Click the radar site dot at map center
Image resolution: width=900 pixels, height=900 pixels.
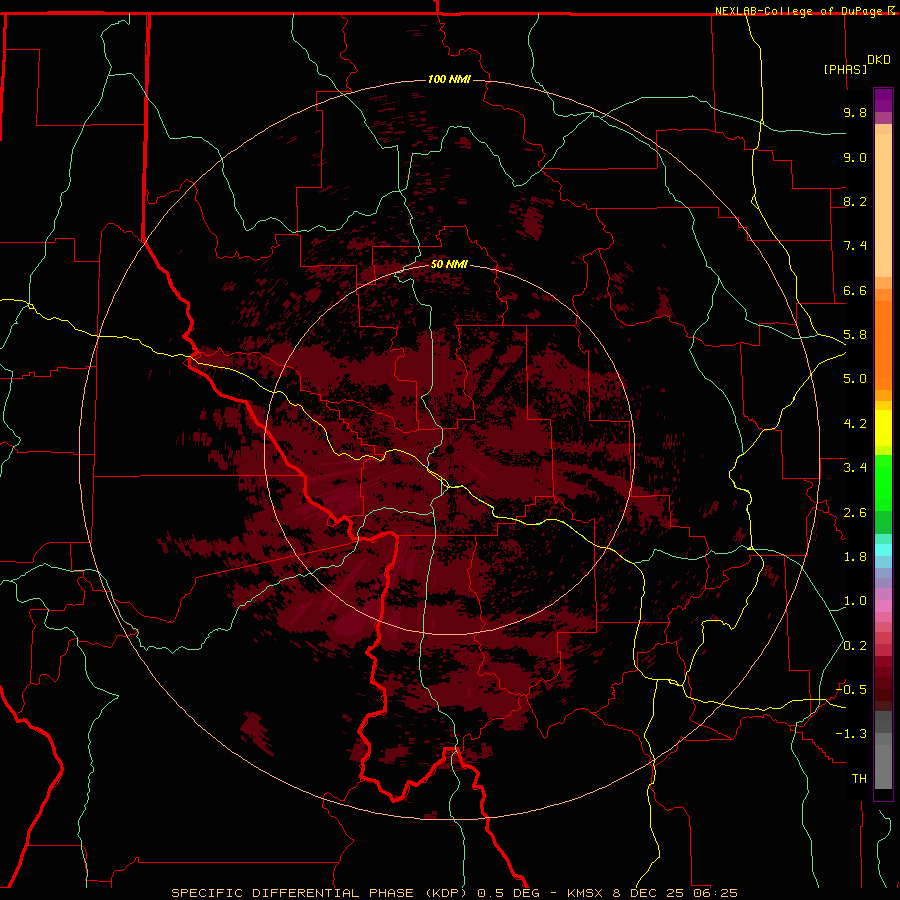[x=450, y=449]
